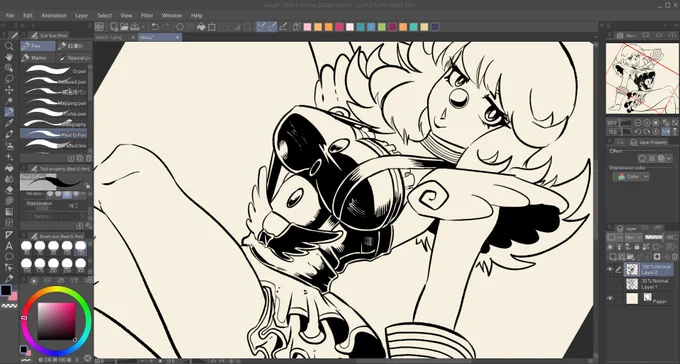680x364 pixels.
Task: Open the Animation menu
Action: click(54, 15)
